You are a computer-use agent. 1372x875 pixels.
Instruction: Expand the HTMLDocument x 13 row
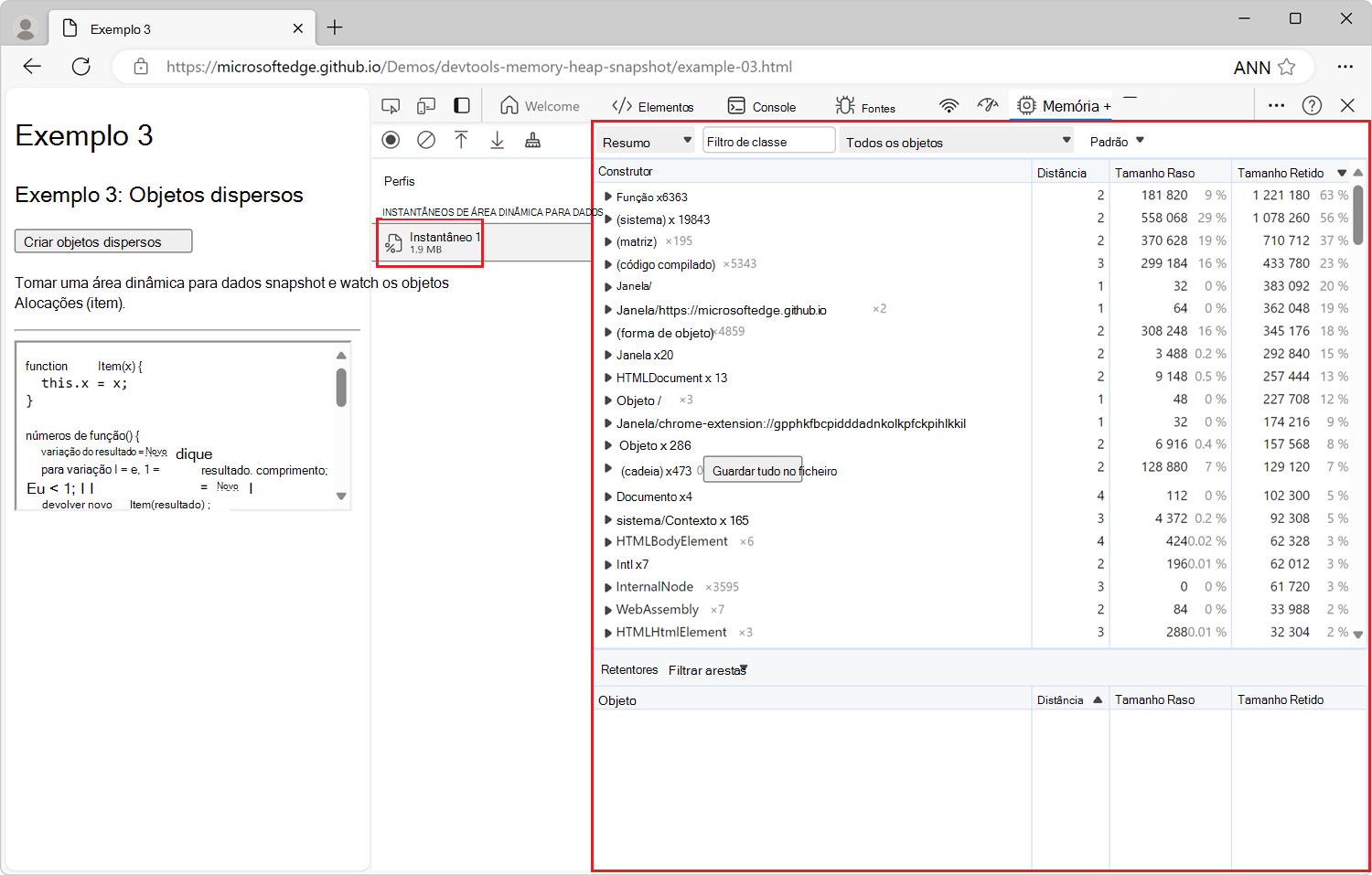pyautogui.click(x=608, y=378)
